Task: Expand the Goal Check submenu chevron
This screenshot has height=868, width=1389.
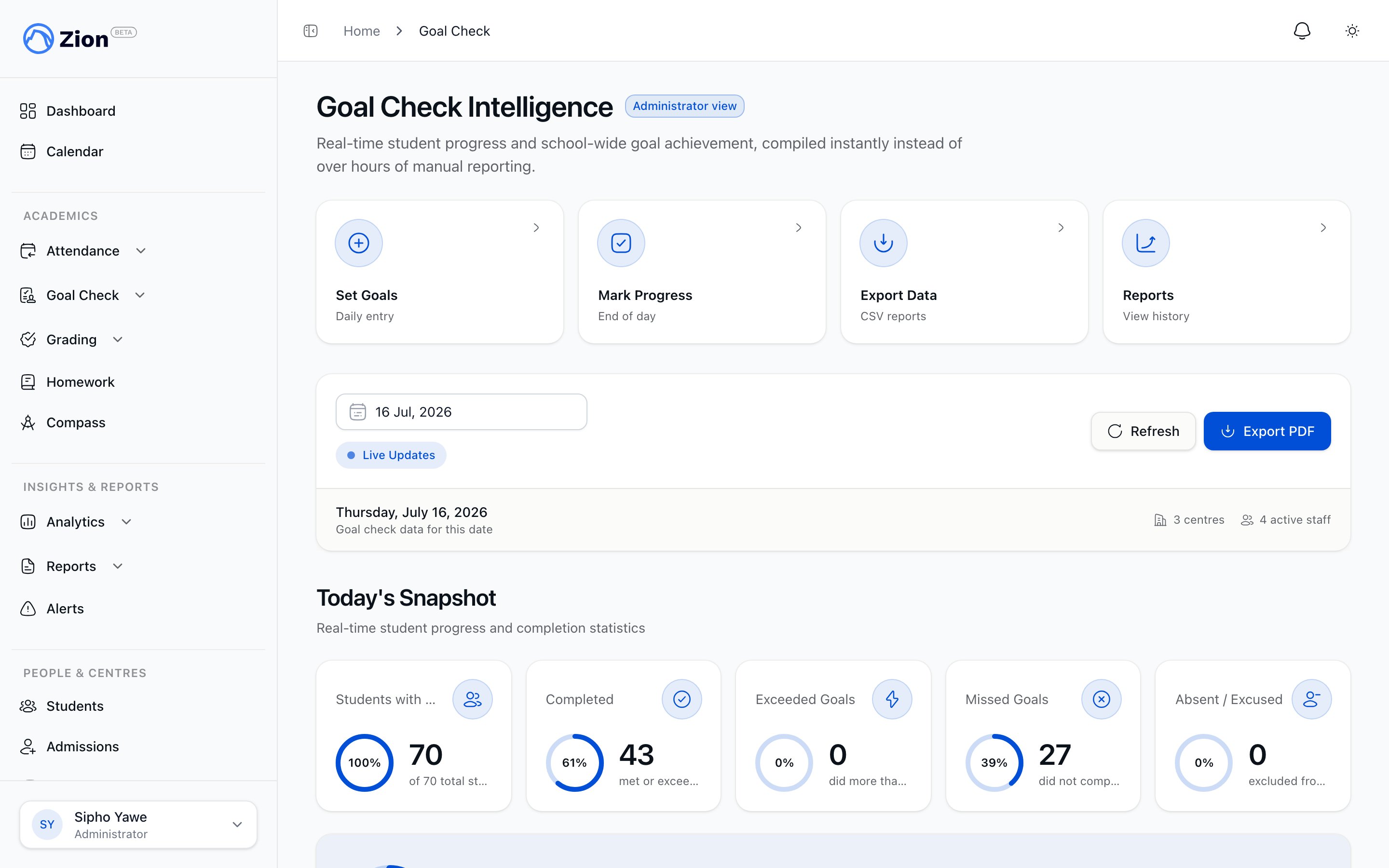Action: 140,295
